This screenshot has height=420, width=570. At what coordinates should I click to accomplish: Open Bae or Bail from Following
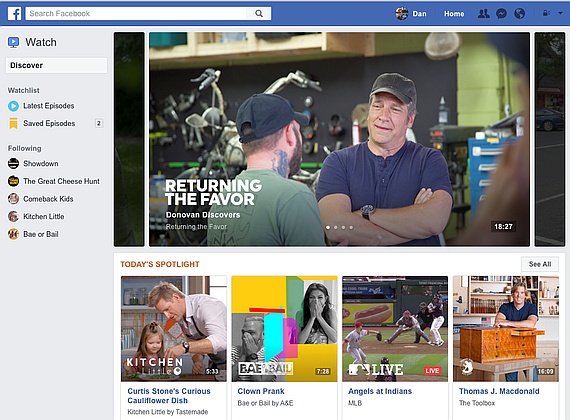[x=41, y=234]
